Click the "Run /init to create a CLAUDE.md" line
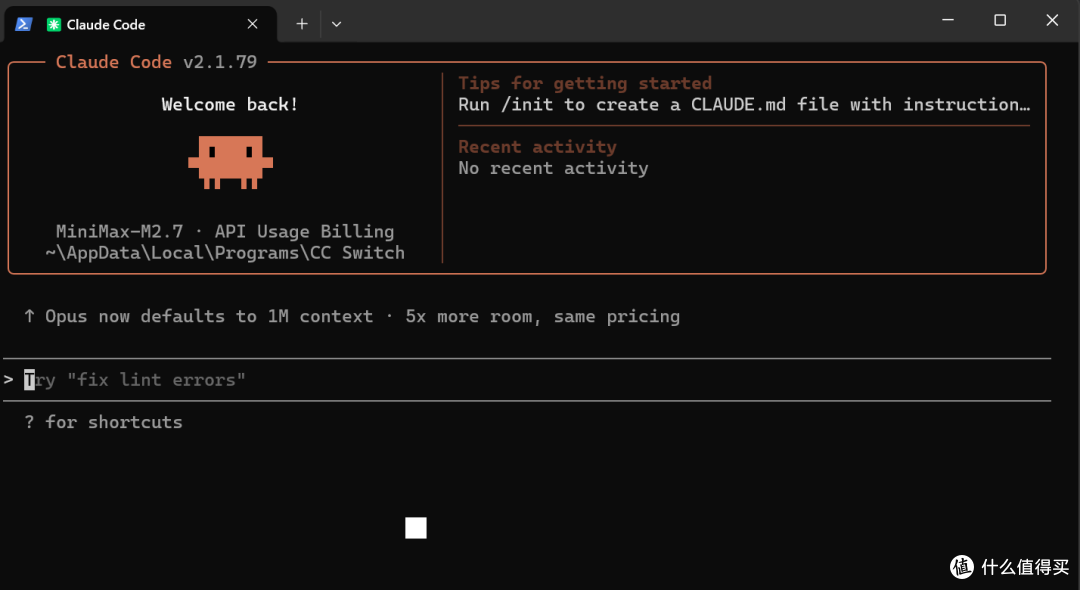The width and height of the screenshot is (1080, 590). [x=744, y=105]
